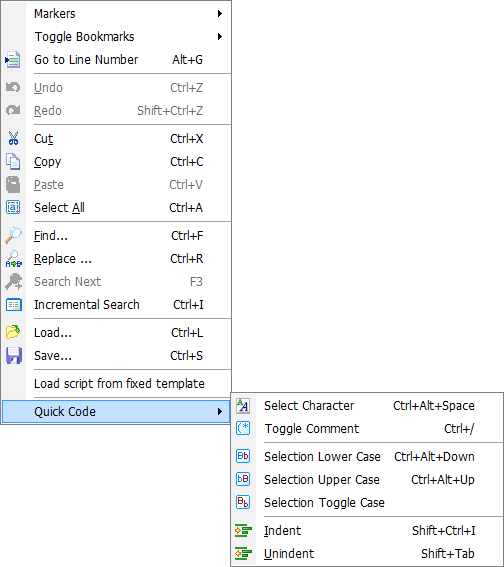Click the Save floppy disk icon
Viewport: 504px width, 567px height.
pyautogui.click(x=14, y=355)
